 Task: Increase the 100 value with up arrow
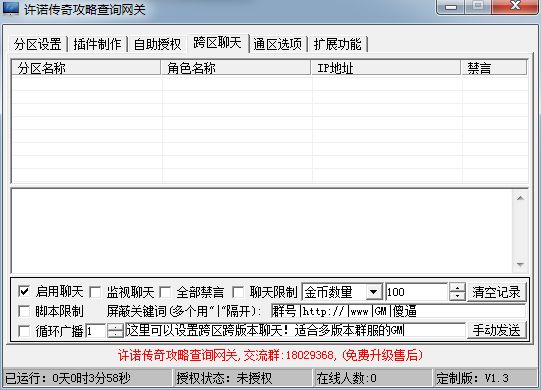tap(458, 288)
